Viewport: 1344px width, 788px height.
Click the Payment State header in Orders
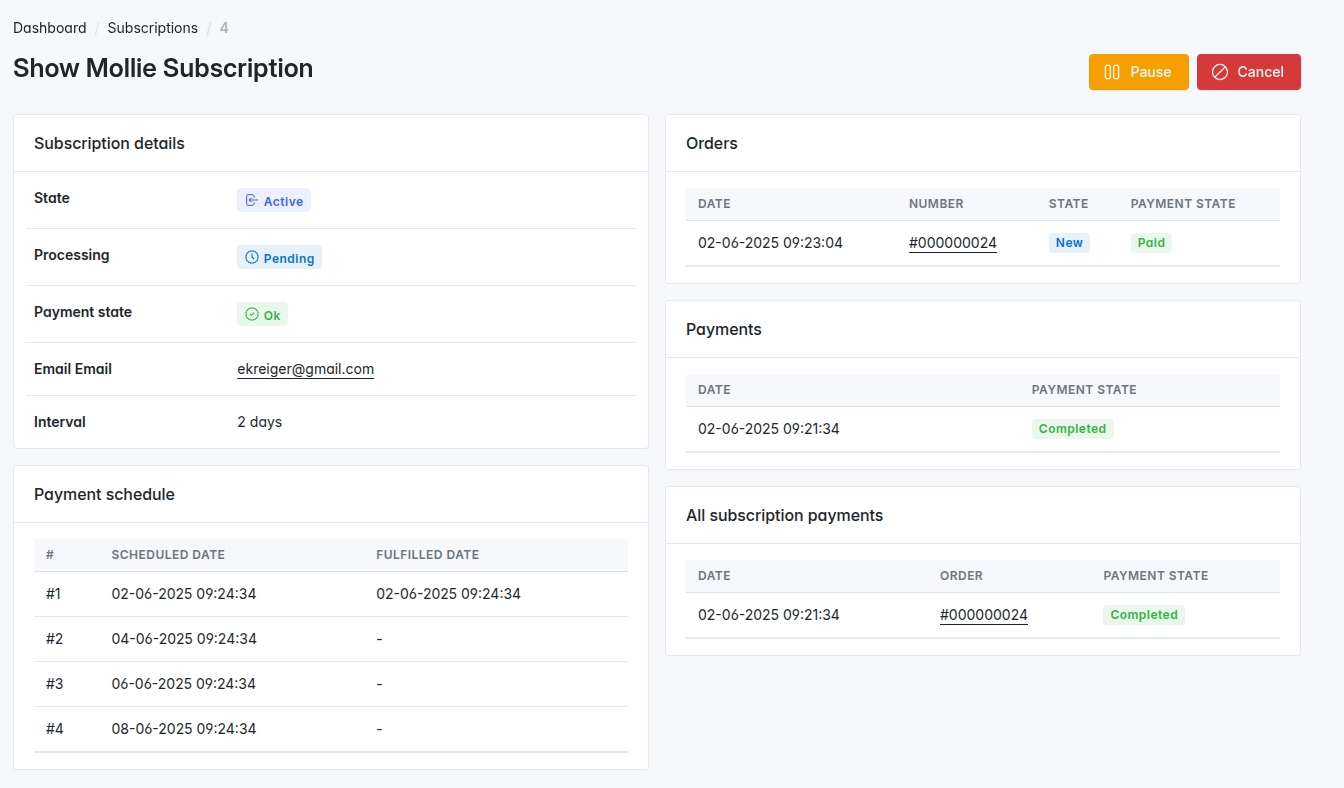(x=1182, y=204)
